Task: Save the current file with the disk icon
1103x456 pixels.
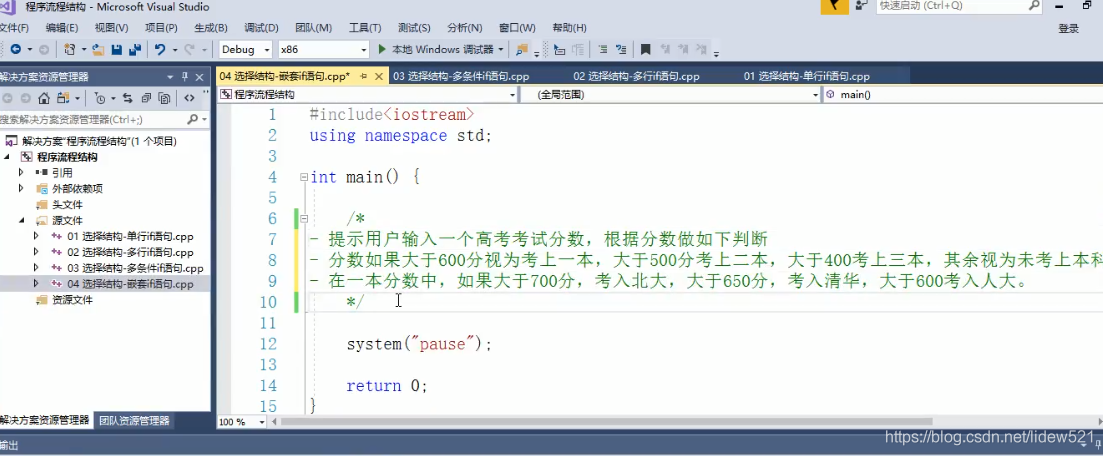Action: tap(117, 49)
